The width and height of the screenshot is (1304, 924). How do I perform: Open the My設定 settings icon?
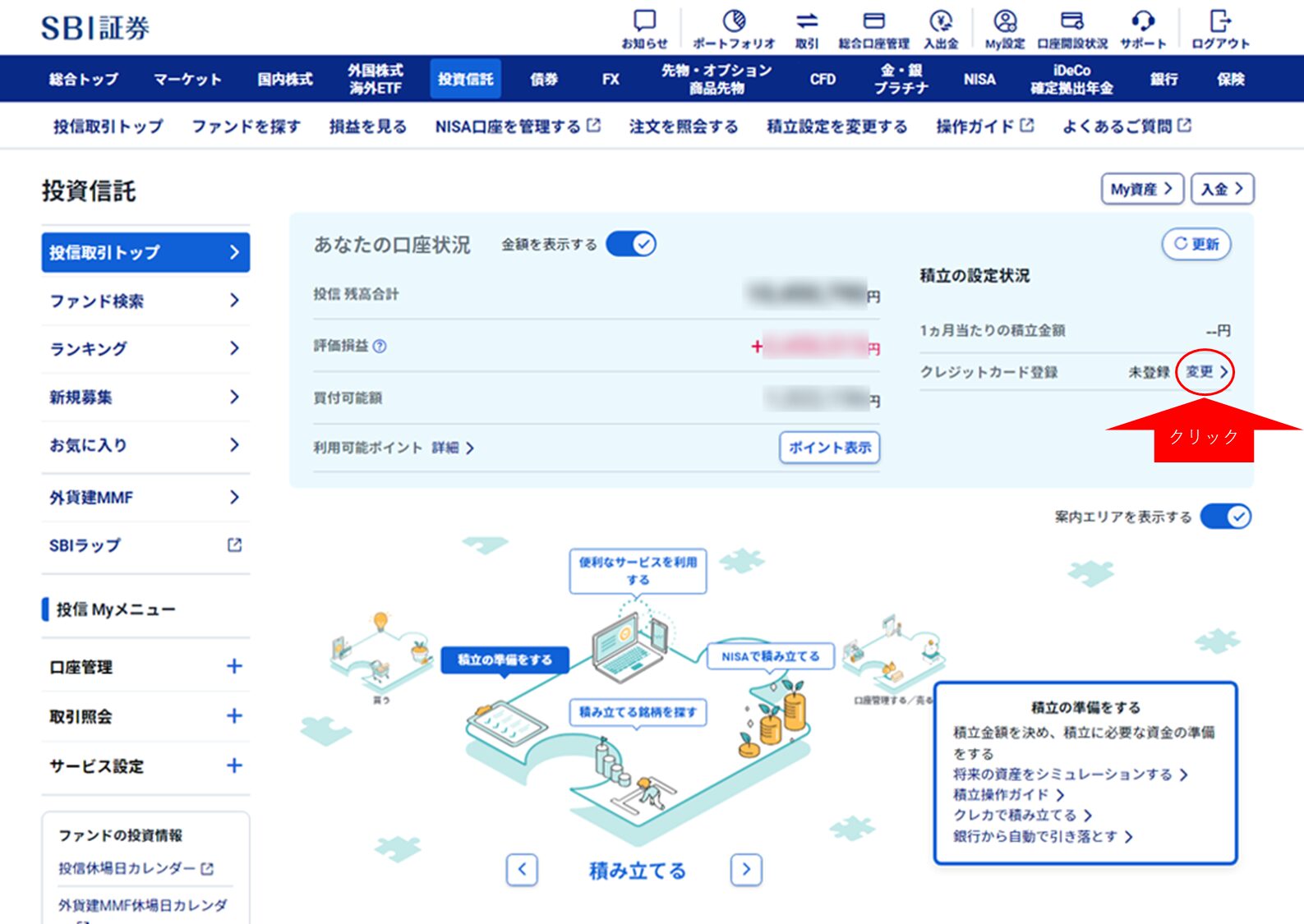[1005, 29]
